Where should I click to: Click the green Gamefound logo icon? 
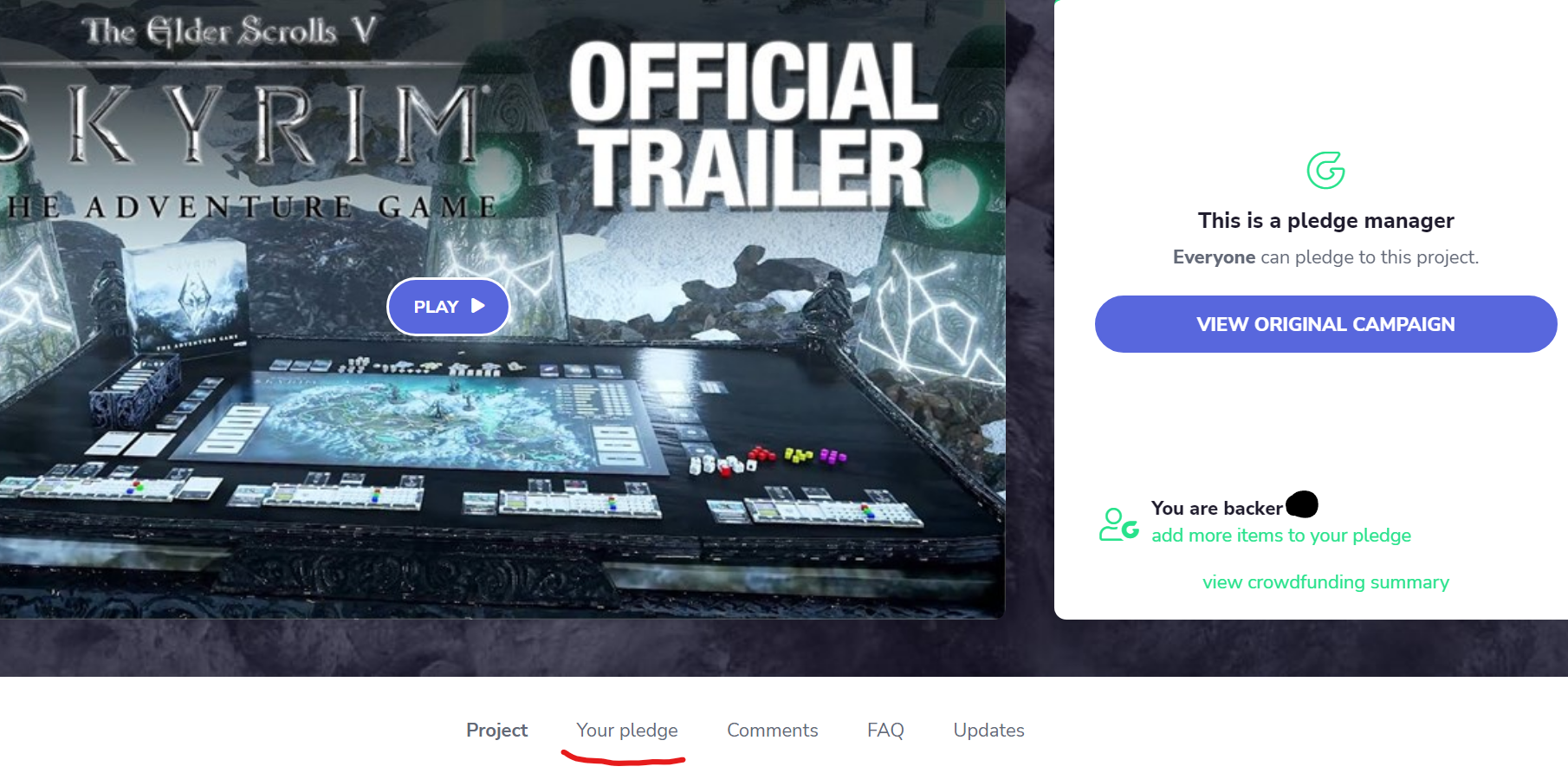coord(1325,170)
